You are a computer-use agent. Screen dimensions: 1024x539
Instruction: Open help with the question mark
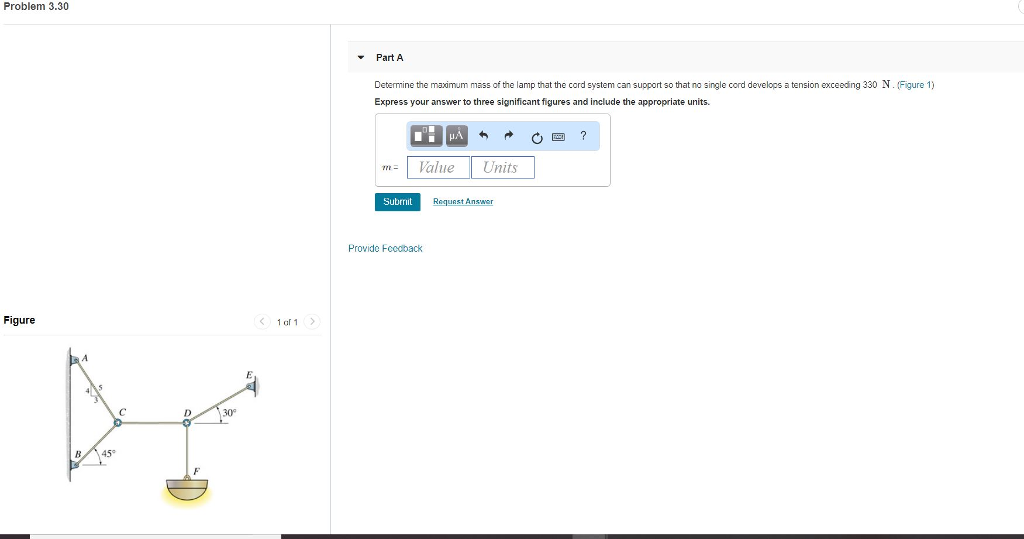[583, 136]
